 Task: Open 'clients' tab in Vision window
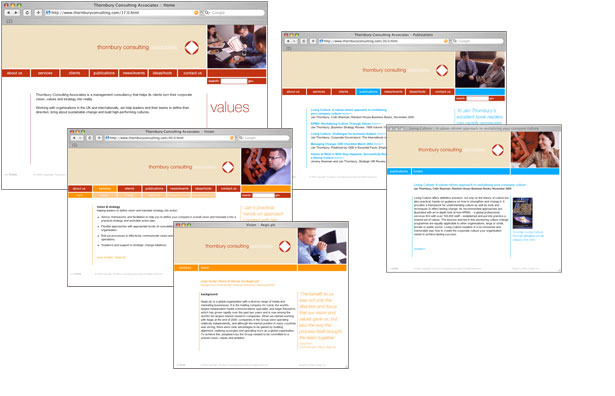click(129, 189)
